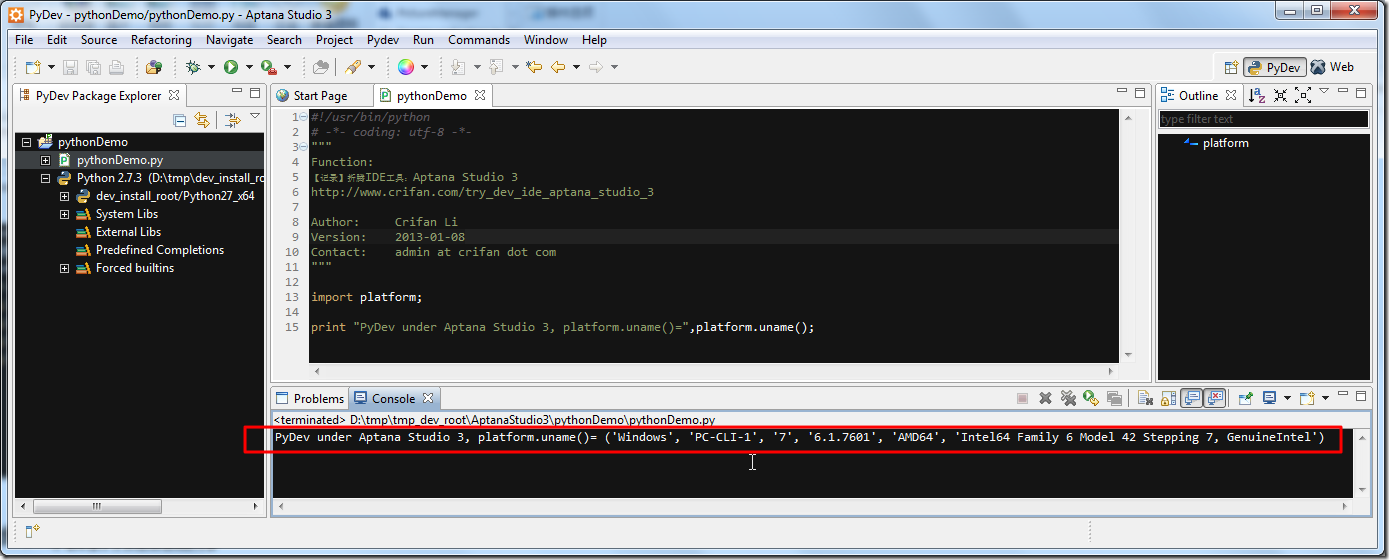1389x560 pixels.
Task: Click the Open Perspective icon
Action: click(x=1231, y=67)
